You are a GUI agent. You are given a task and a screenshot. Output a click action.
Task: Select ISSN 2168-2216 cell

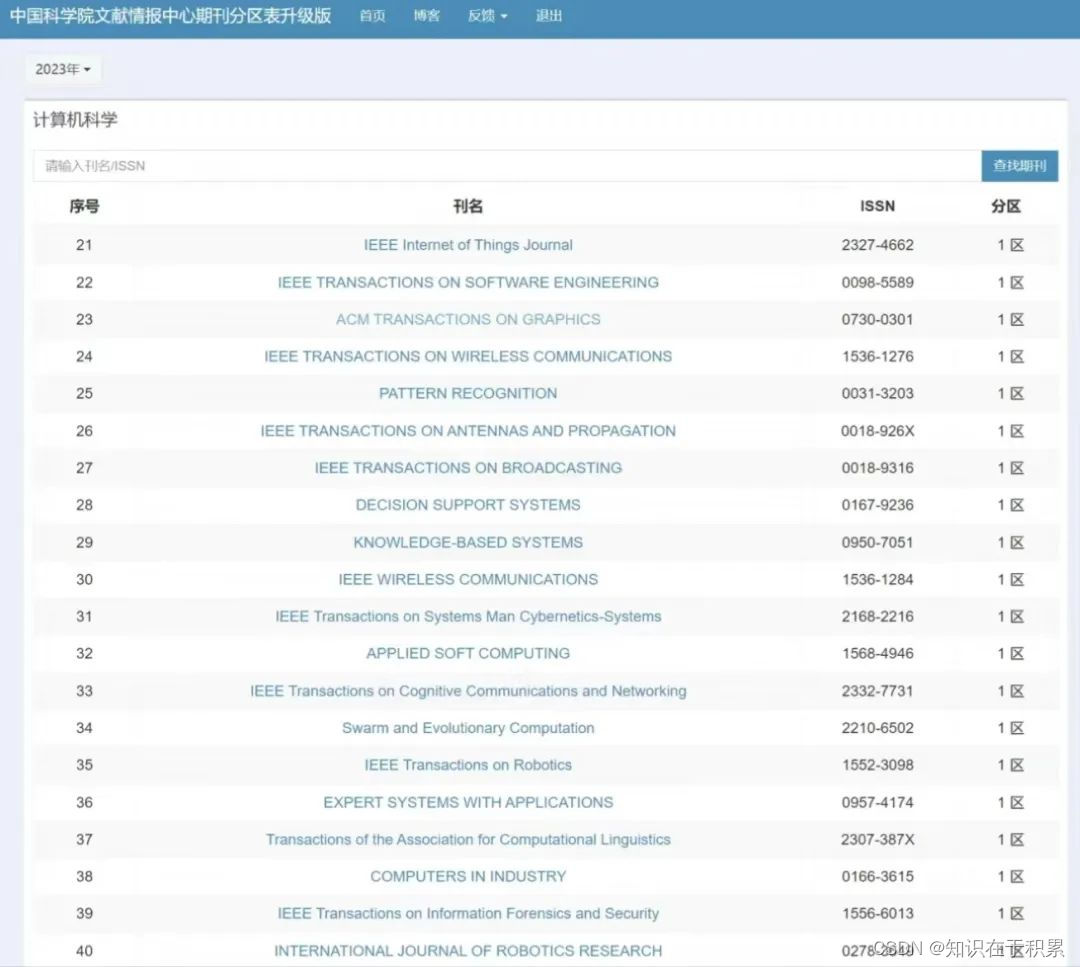(x=878, y=616)
